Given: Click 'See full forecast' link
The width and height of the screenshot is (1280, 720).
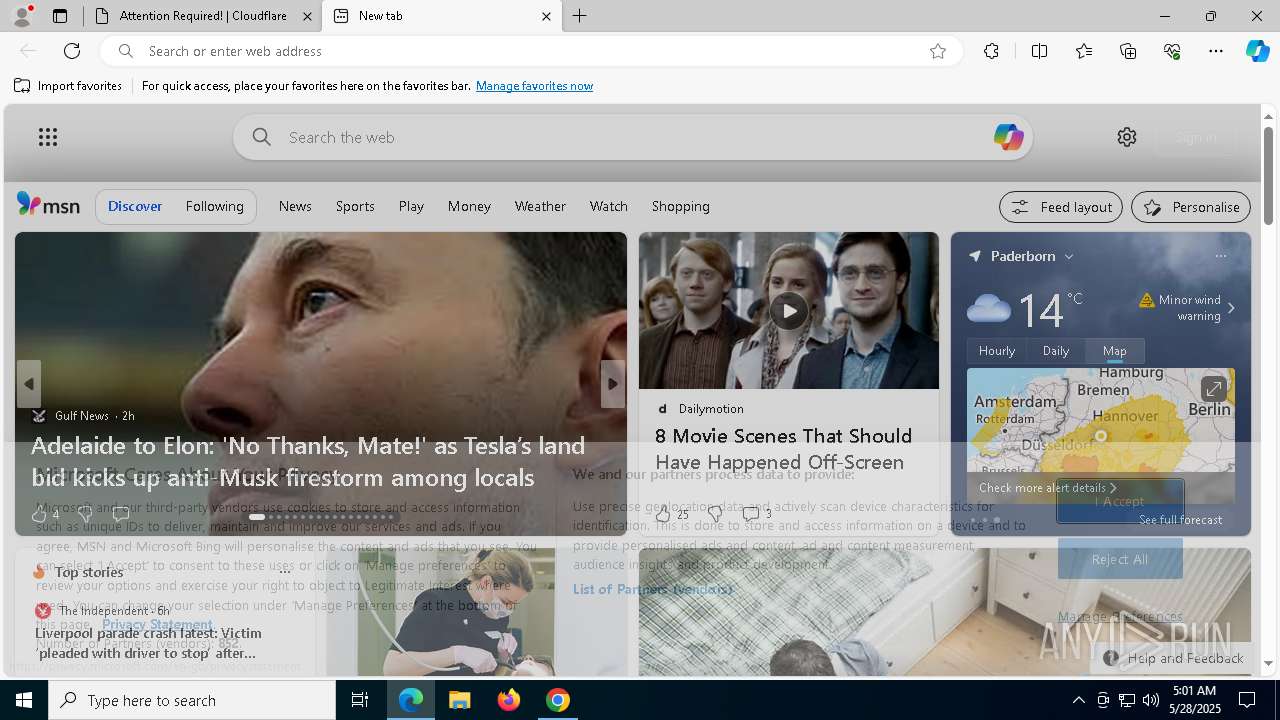Looking at the screenshot, I should (1180, 520).
